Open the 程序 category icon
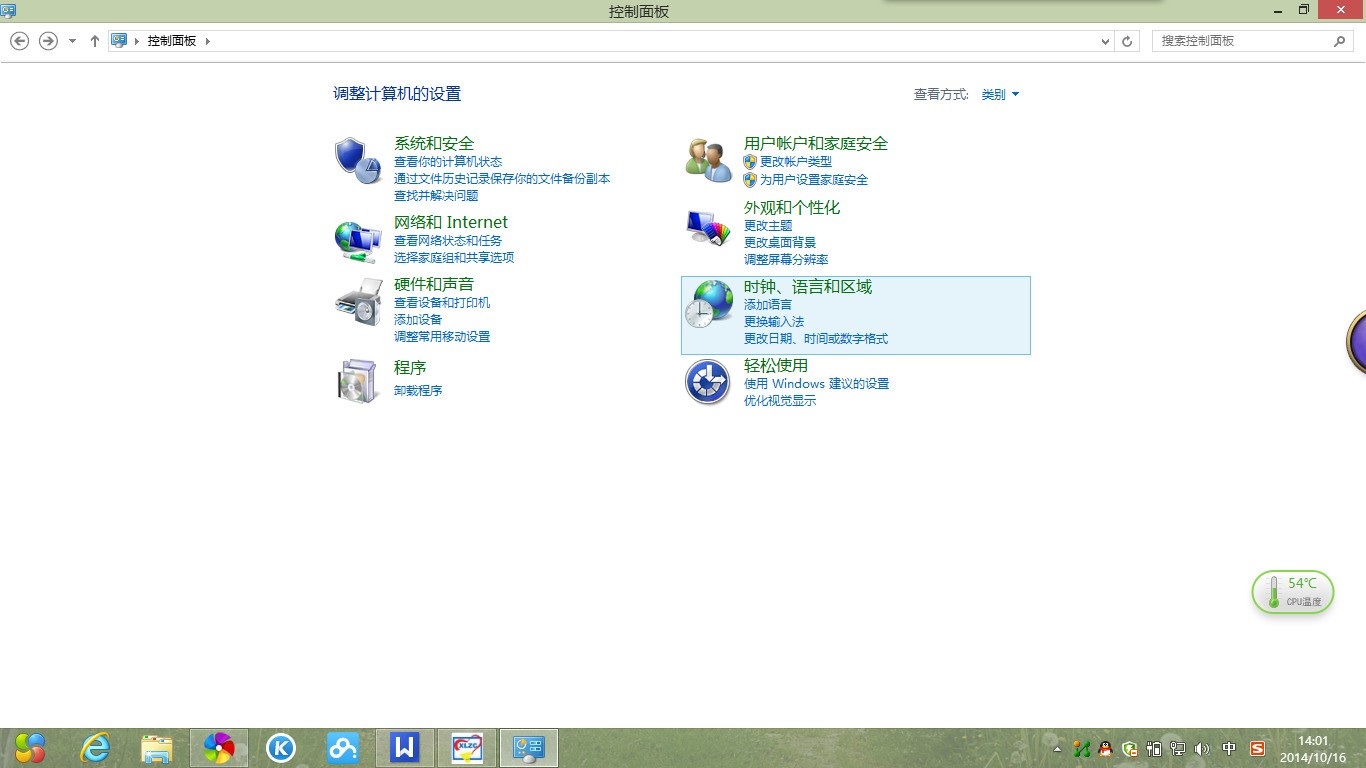The width and height of the screenshot is (1366, 768). point(358,380)
